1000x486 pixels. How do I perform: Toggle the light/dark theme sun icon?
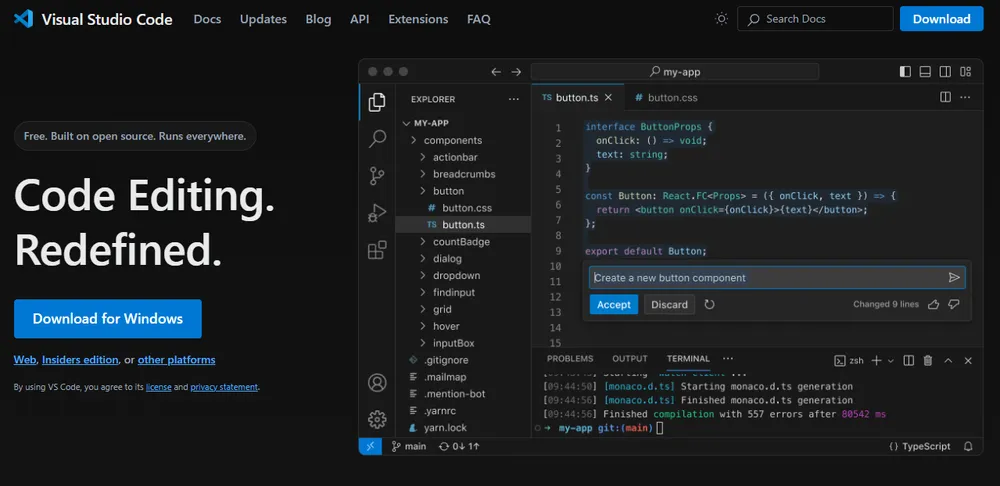pyautogui.click(x=722, y=19)
